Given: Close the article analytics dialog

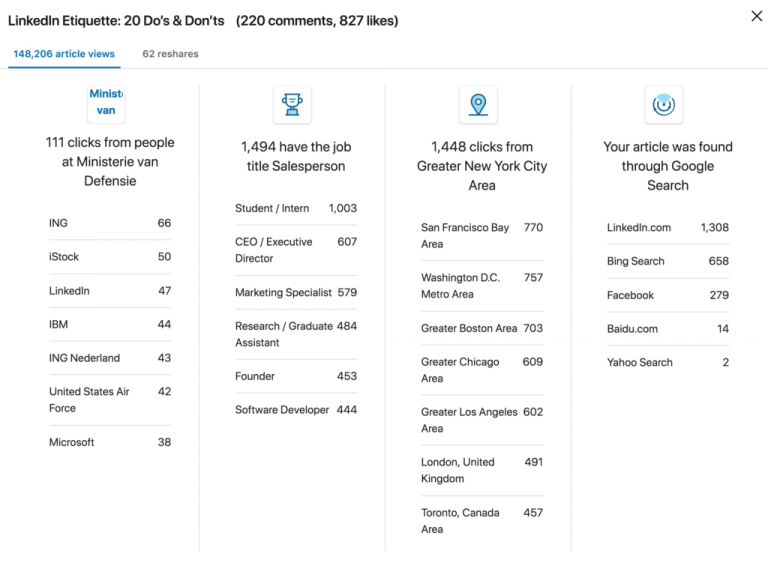Looking at the screenshot, I should [x=756, y=16].
